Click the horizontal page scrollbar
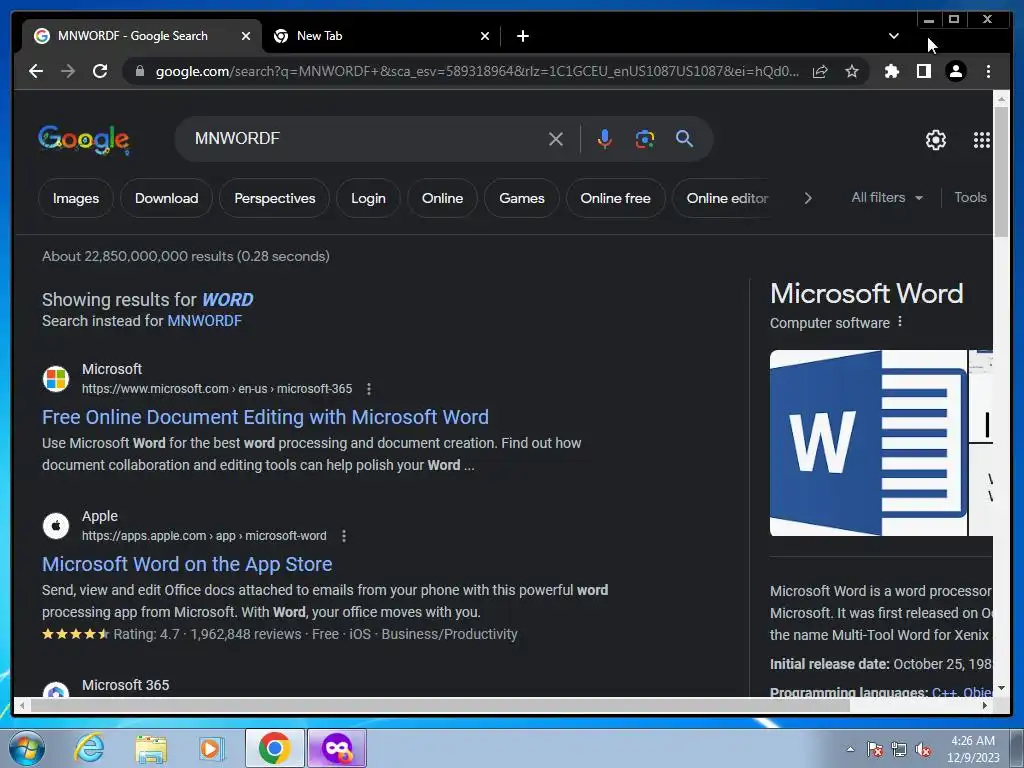The width and height of the screenshot is (1024, 768). (441, 705)
